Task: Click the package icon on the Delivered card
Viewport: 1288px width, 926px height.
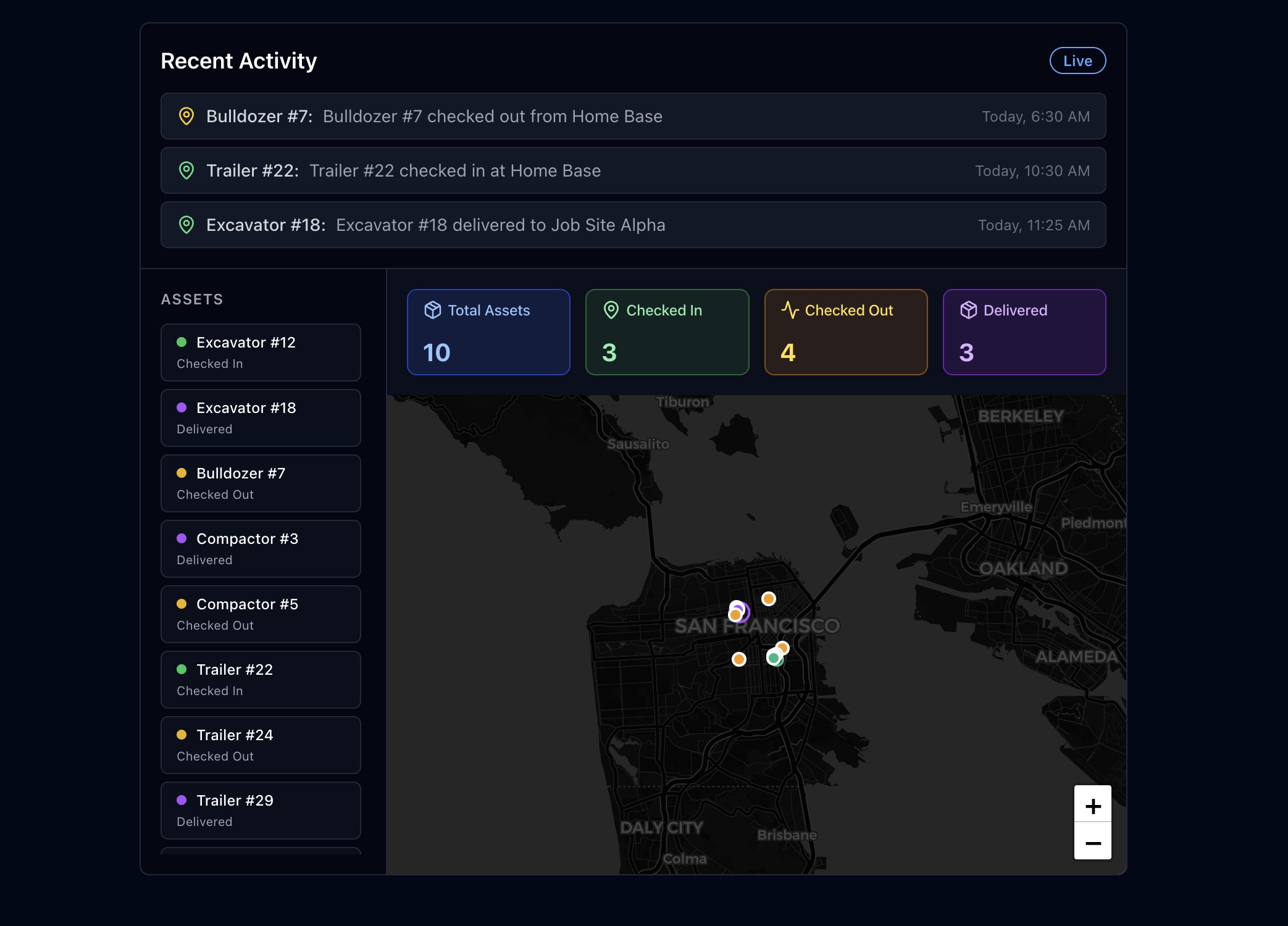Action: pos(969,310)
